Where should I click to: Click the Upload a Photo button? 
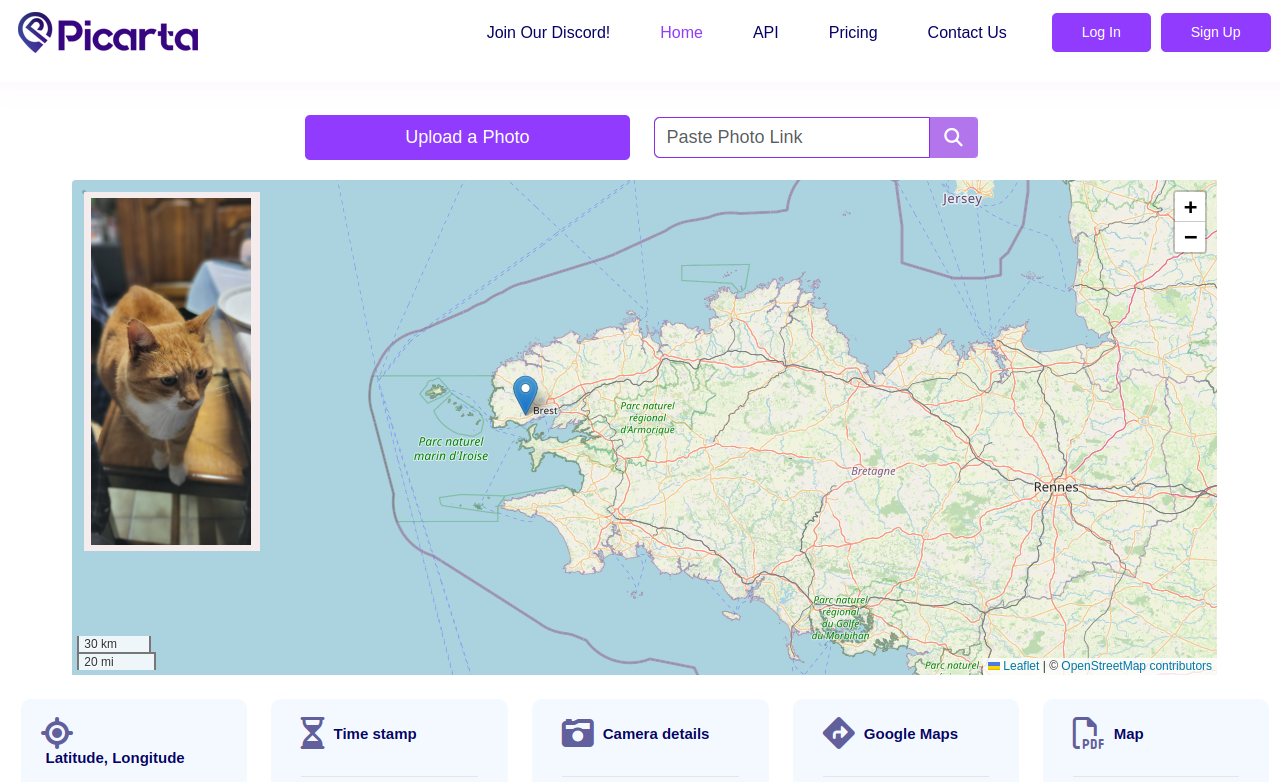click(x=467, y=137)
